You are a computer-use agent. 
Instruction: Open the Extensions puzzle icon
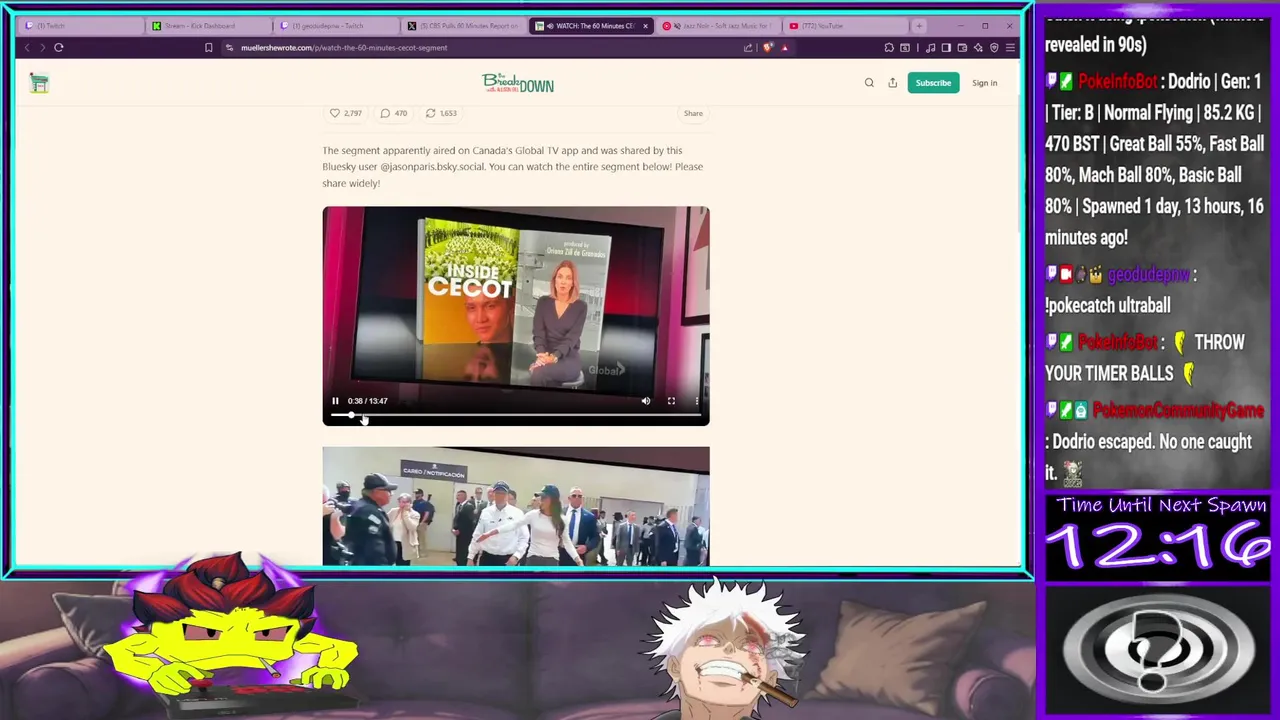[x=889, y=47]
